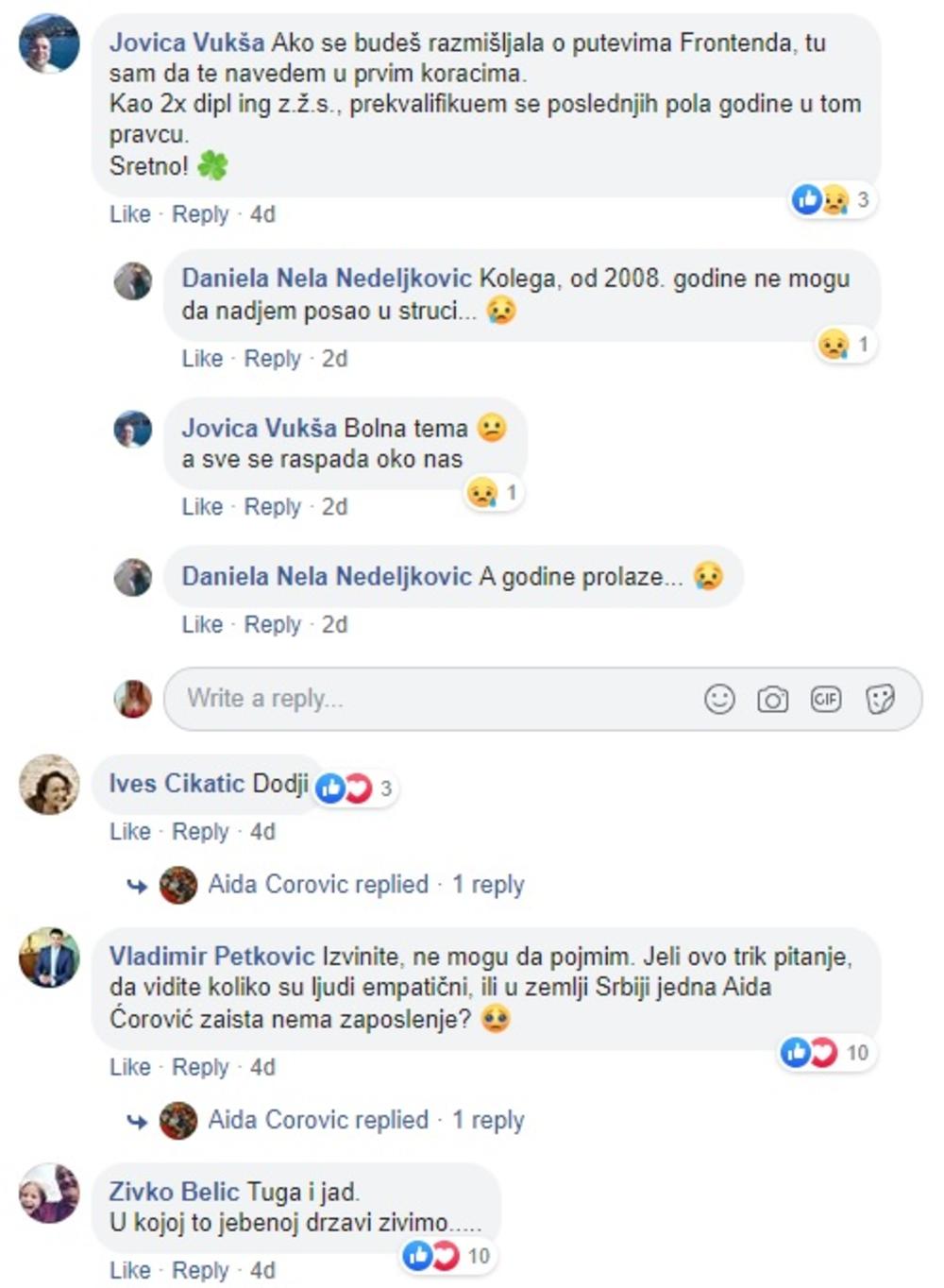
Task: Insert a GIF in the reply
Action: pos(826,699)
